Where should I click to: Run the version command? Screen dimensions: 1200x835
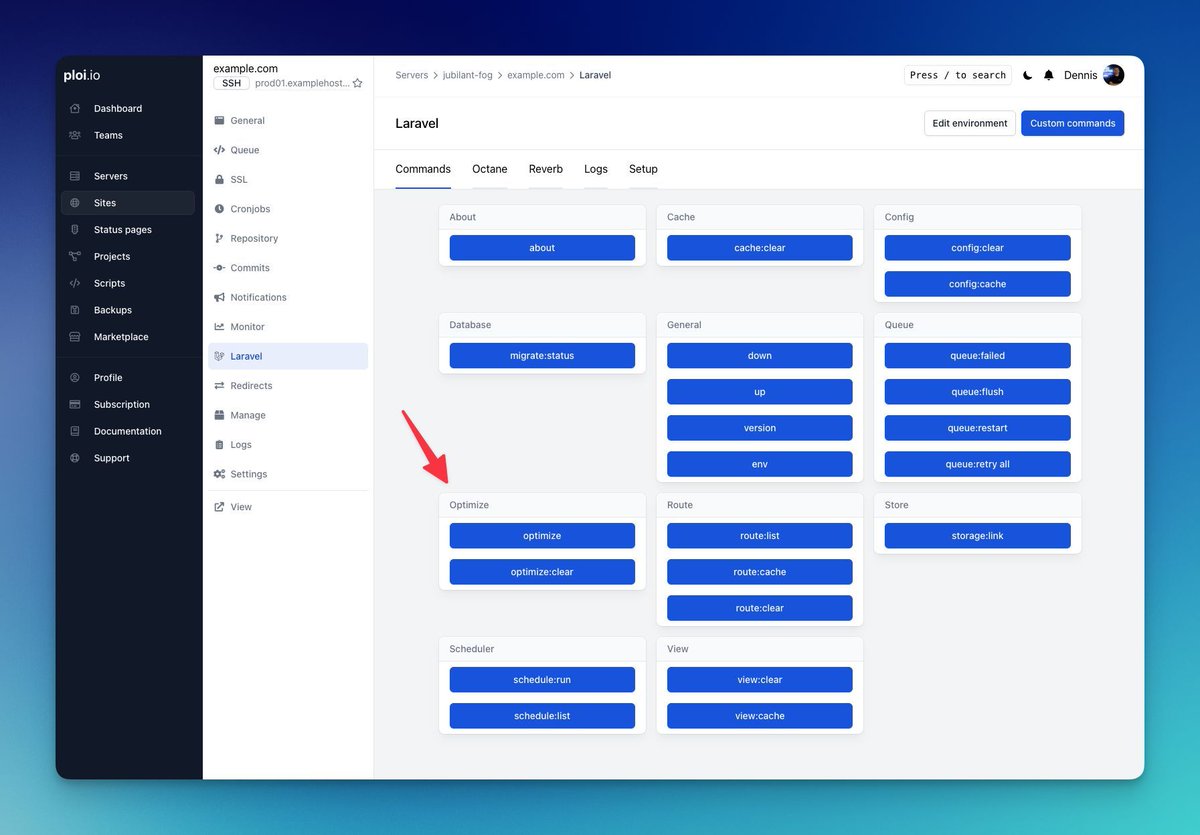click(760, 428)
